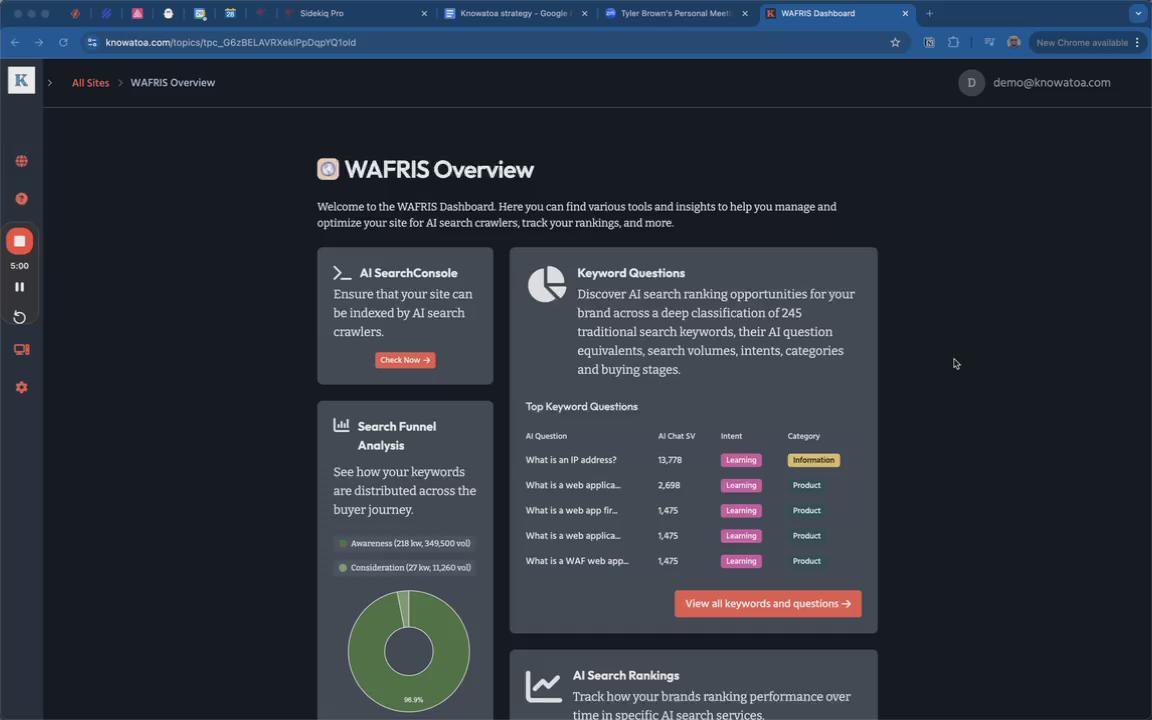Viewport: 1152px width, 720px height.
Task: Click the Keyword Questions pie icon
Action: tap(547, 284)
